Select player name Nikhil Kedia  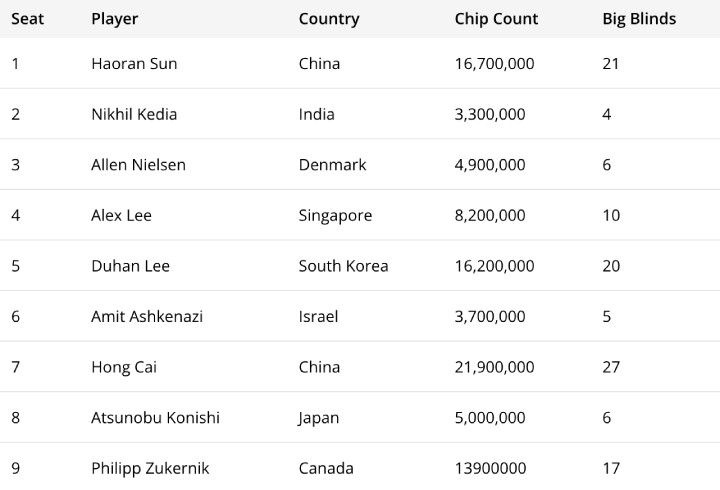pos(134,114)
